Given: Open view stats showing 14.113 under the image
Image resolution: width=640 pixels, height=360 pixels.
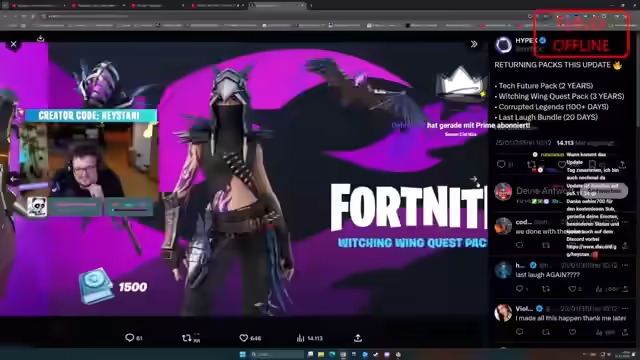Looking at the screenshot, I should click(x=310, y=338).
